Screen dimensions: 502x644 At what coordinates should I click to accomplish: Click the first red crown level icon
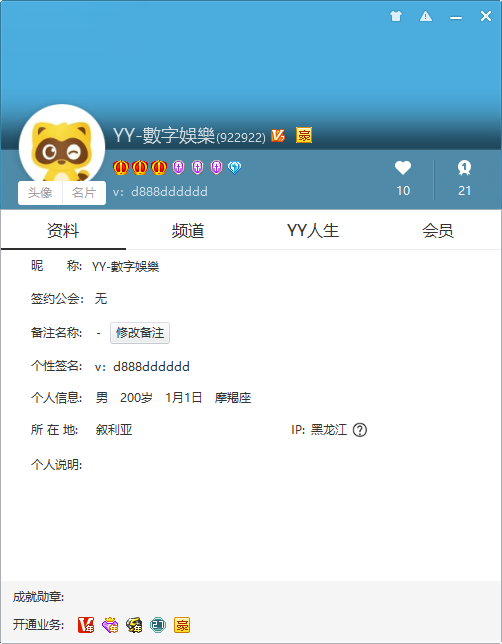[121, 167]
